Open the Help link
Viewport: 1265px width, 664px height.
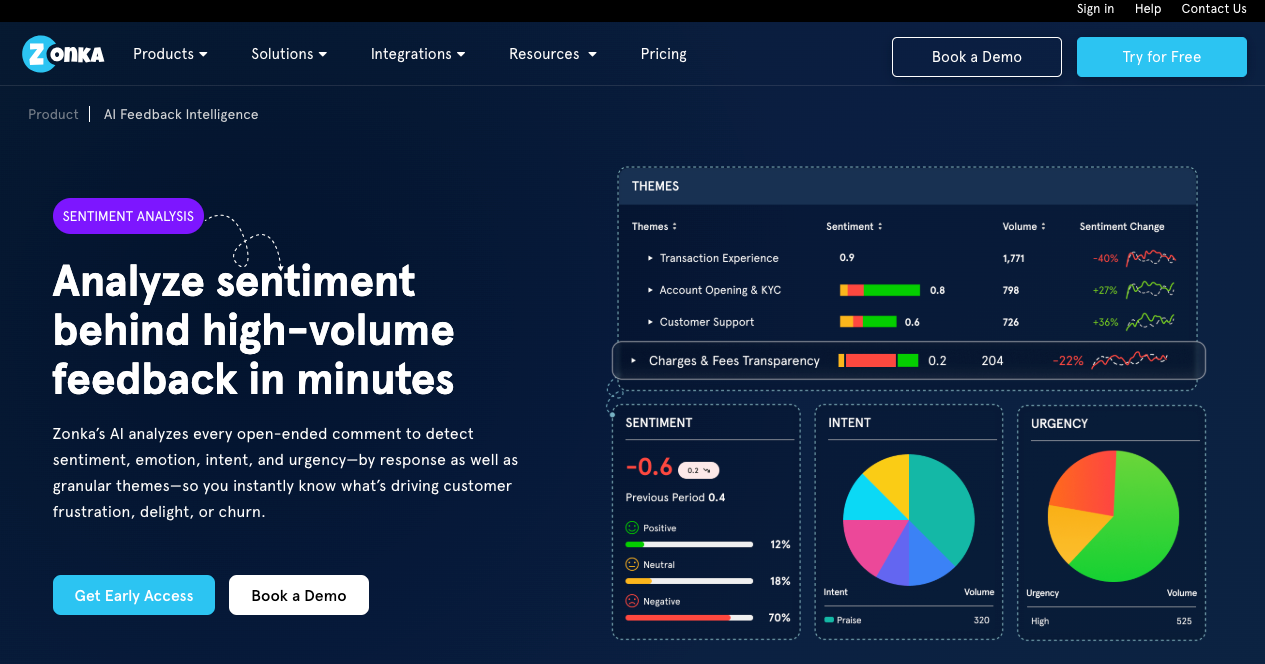click(x=1148, y=9)
